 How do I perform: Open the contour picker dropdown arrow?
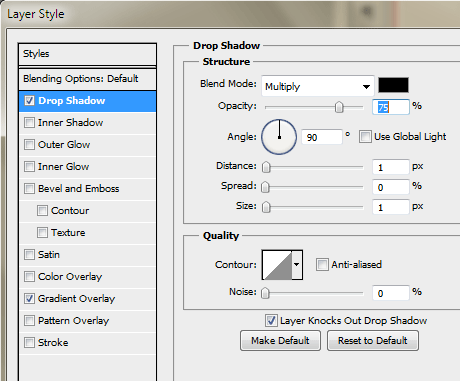click(297, 265)
